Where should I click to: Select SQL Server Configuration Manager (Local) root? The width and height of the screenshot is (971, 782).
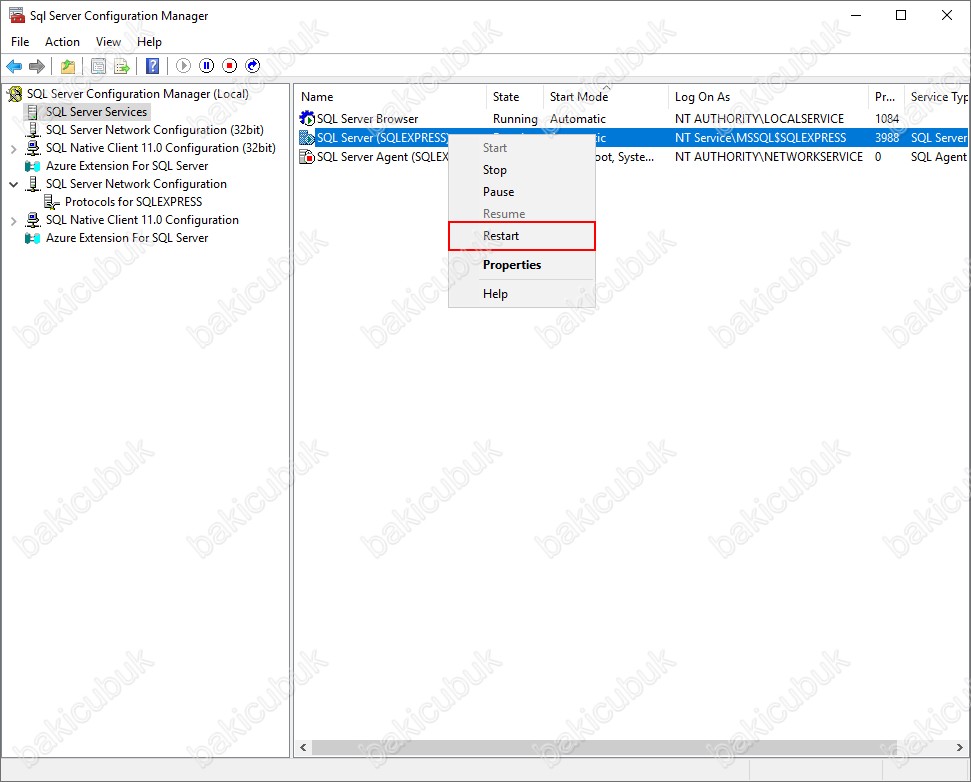(x=137, y=94)
